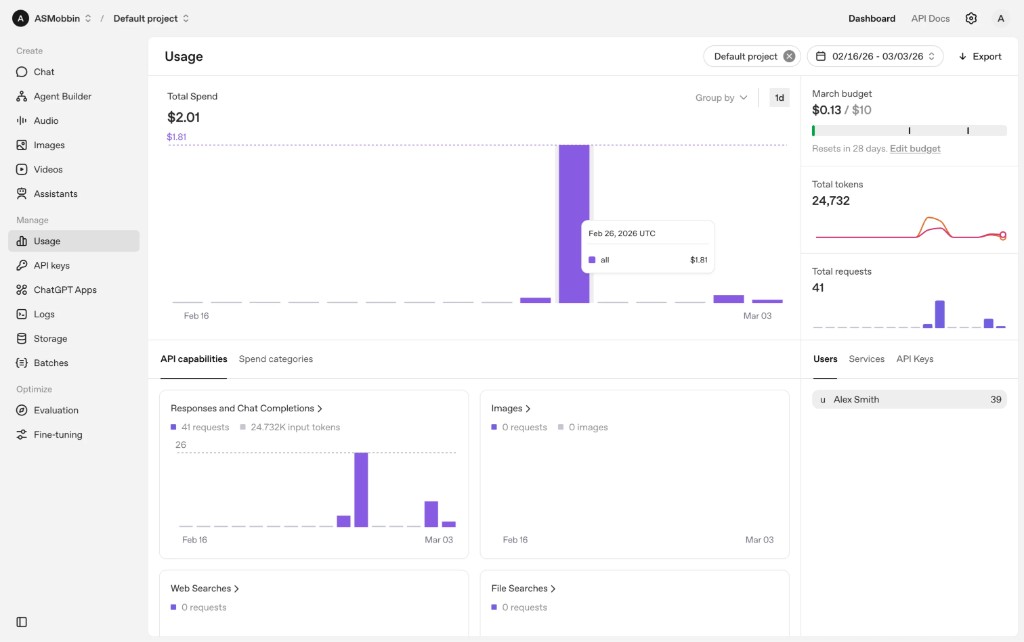Open the ASMobbin organization switcher

[63, 18]
